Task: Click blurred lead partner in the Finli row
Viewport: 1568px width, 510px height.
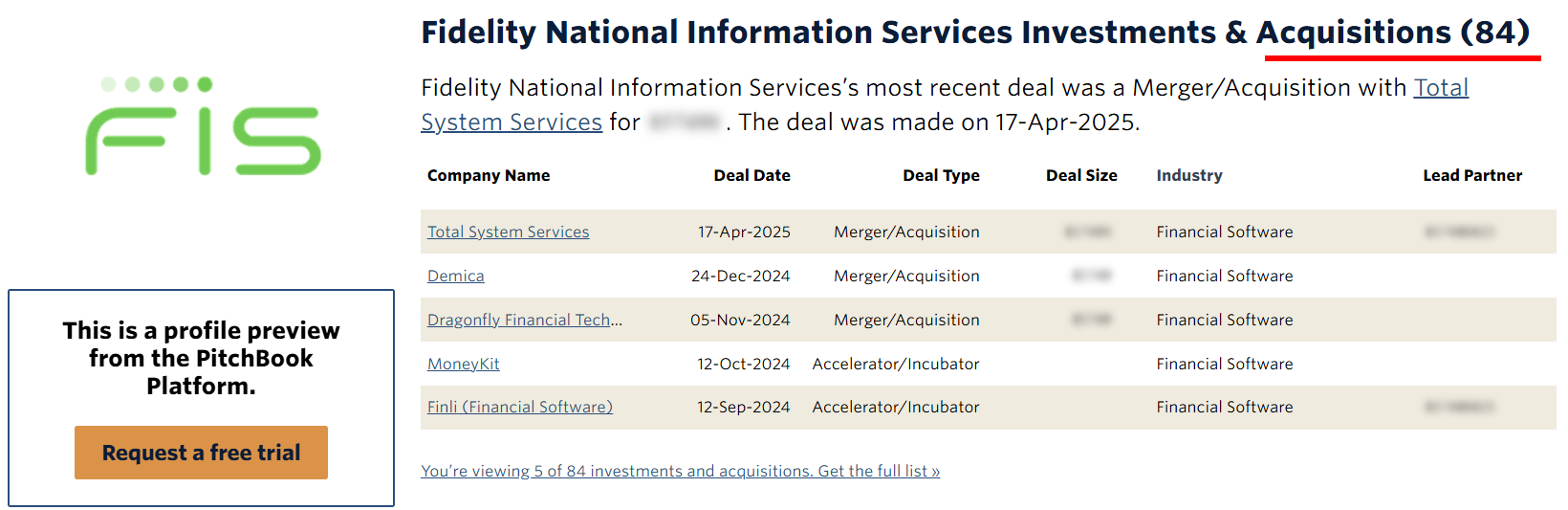Action: pos(1459,407)
